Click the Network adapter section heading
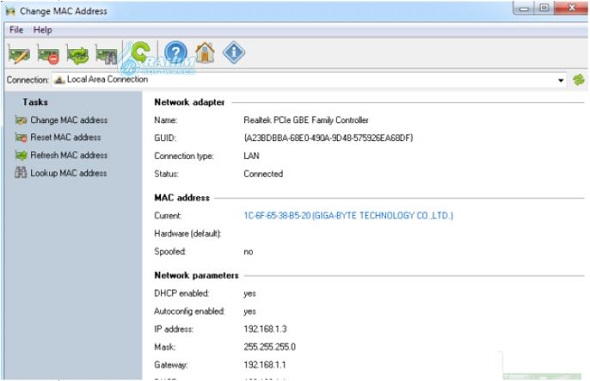The image size is (590, 381). [189, 102]
